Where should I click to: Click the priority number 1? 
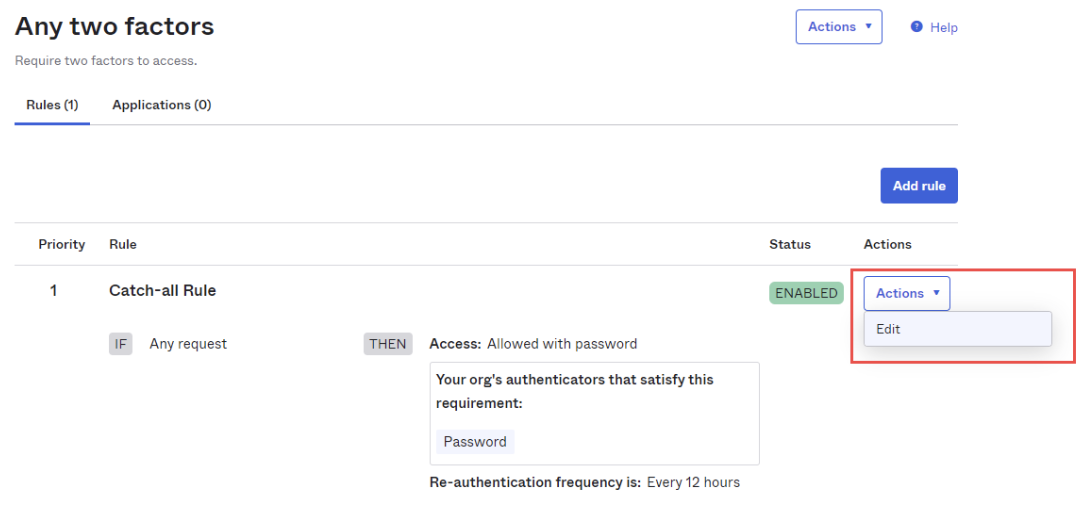[54, 291]
